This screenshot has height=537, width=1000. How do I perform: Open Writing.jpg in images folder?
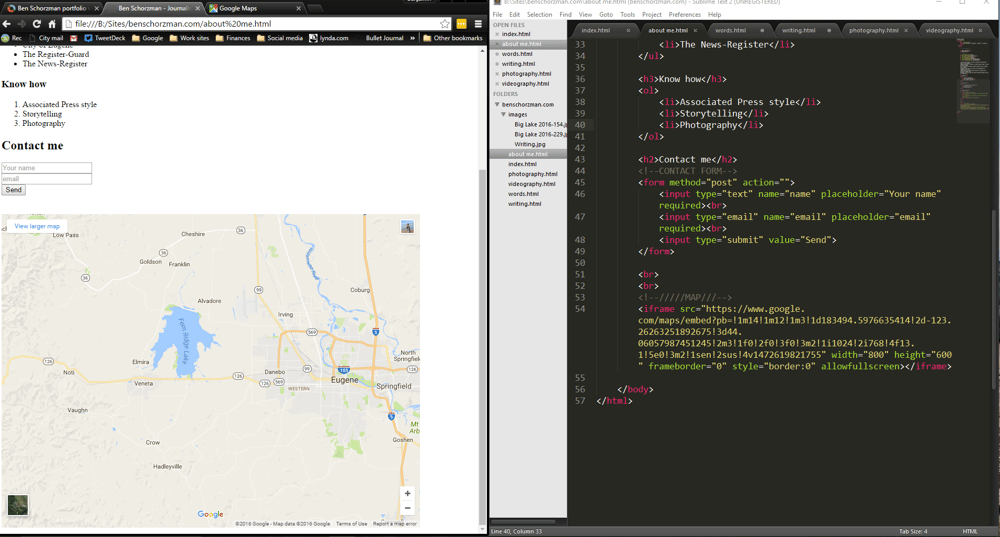pos(528,144)
